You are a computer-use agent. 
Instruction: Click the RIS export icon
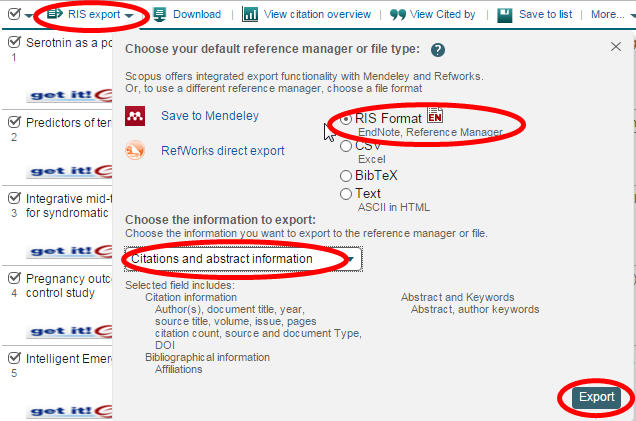pos(55,14)
